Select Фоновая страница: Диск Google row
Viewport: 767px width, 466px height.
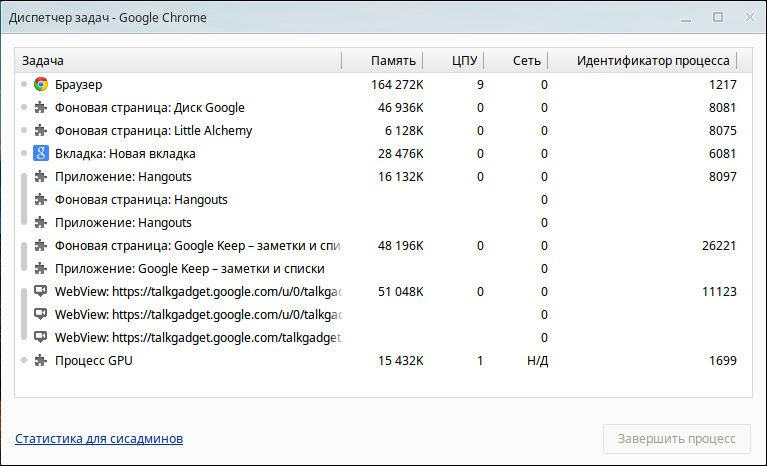pos(384,108)
